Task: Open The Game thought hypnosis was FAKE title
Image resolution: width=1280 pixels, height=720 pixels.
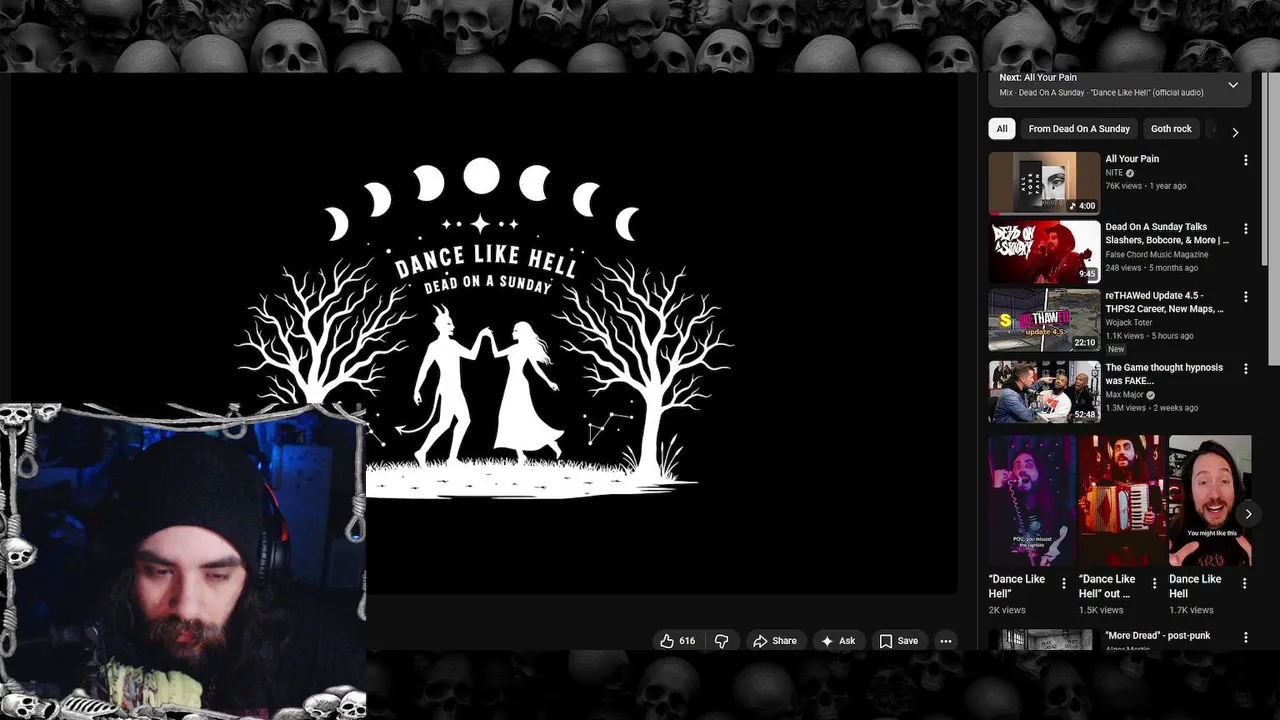Action: [1164, 374]
